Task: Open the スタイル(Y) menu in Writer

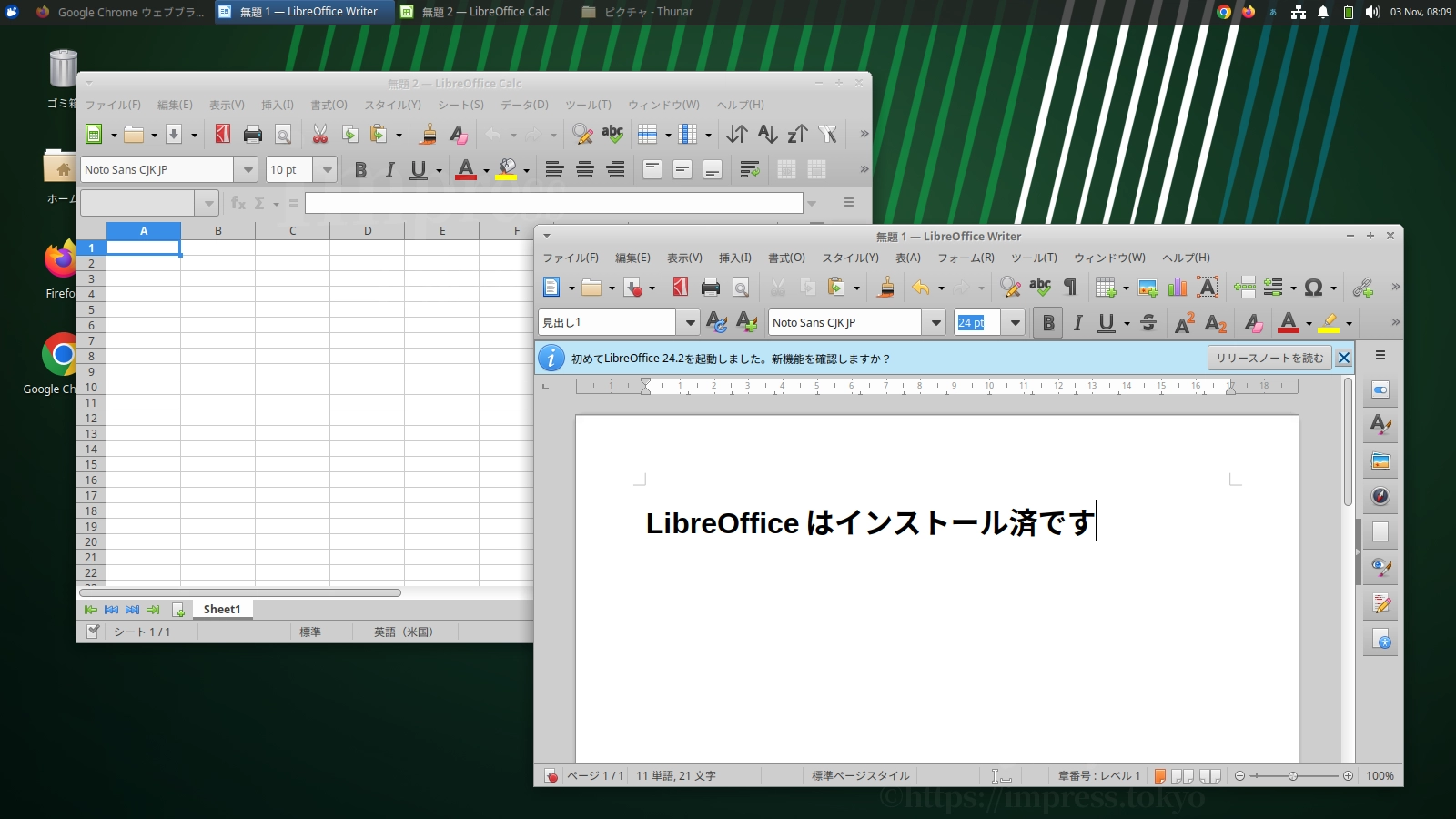Action: point(850,258)
